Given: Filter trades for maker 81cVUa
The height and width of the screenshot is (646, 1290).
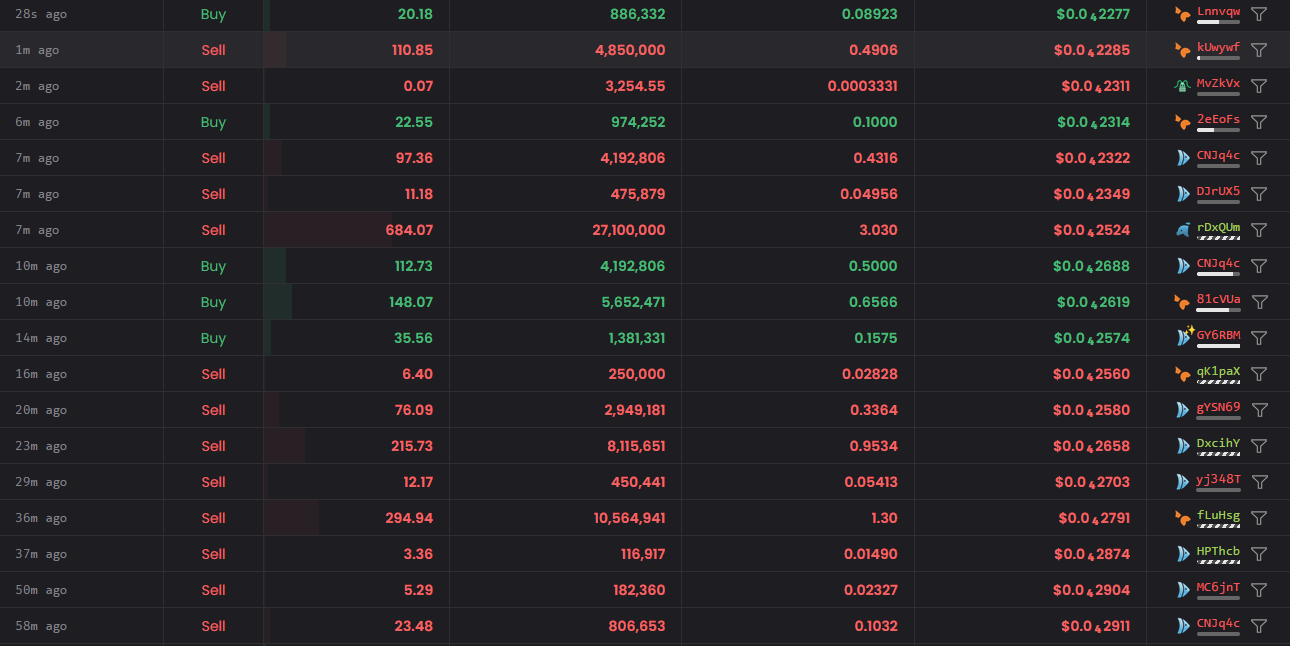Looking at the screenshot, I should 1259,302.
